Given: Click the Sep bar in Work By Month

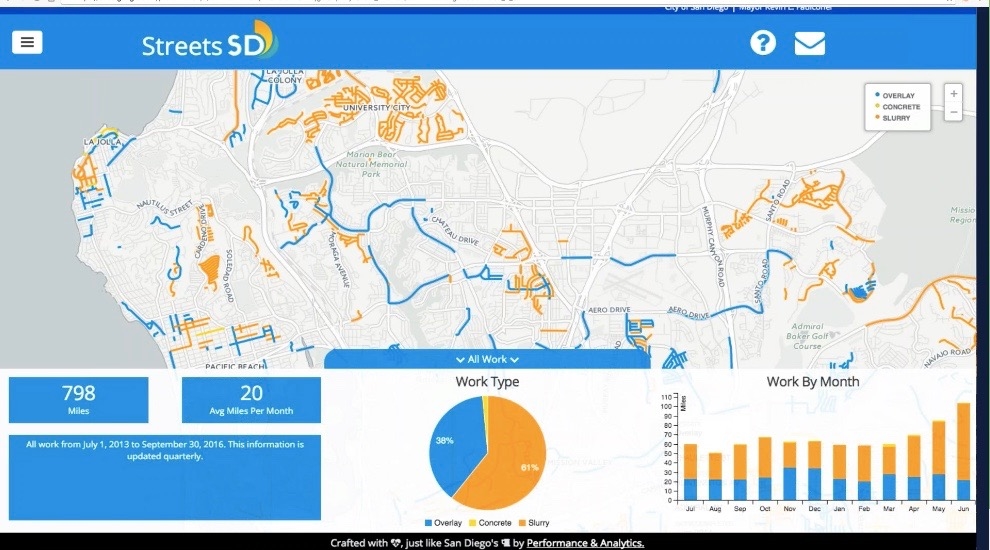Looking at the screenshot, I should 740,472.
